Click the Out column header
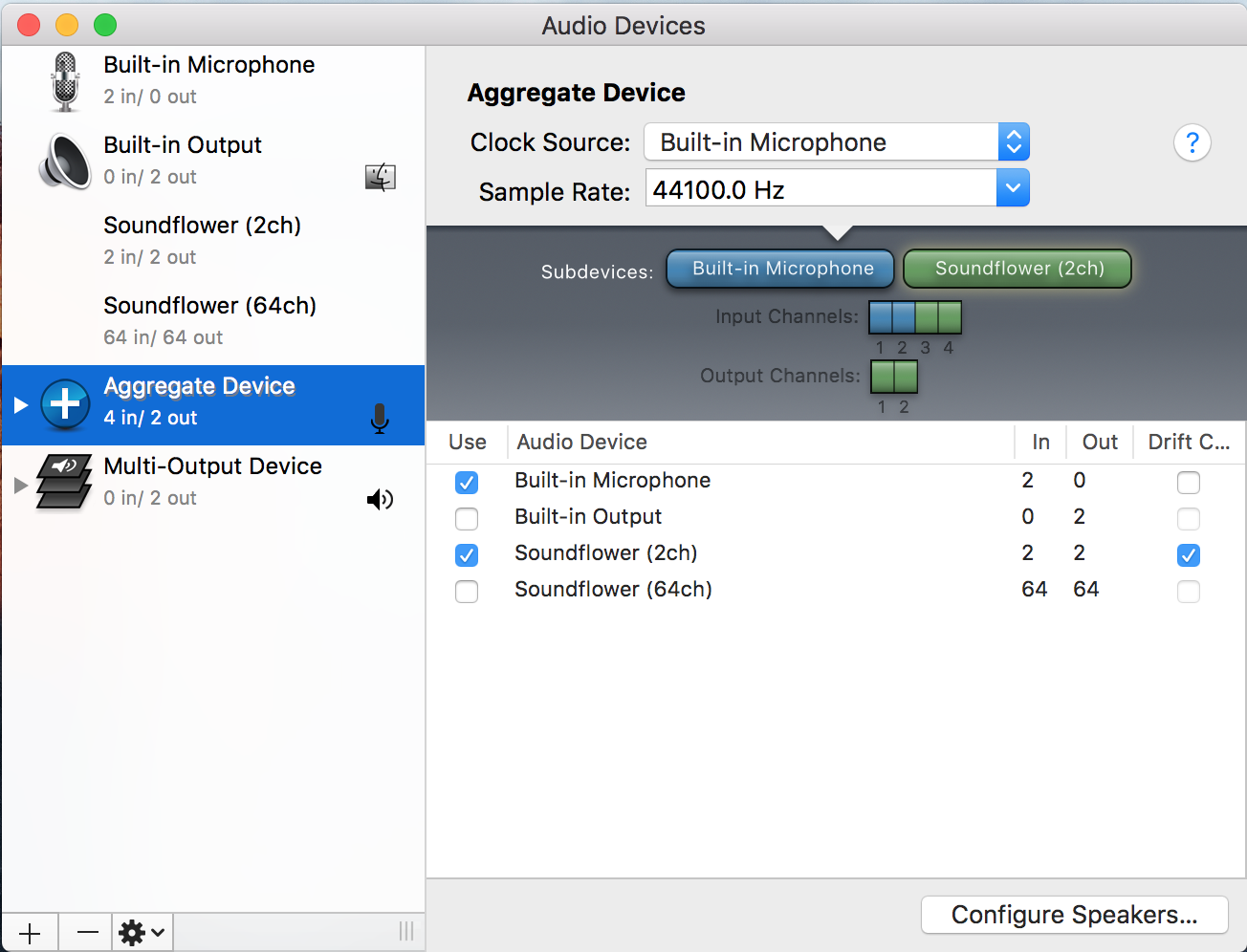The image size is (1247, 952). pyautogui.click(x=1100, y=442)
